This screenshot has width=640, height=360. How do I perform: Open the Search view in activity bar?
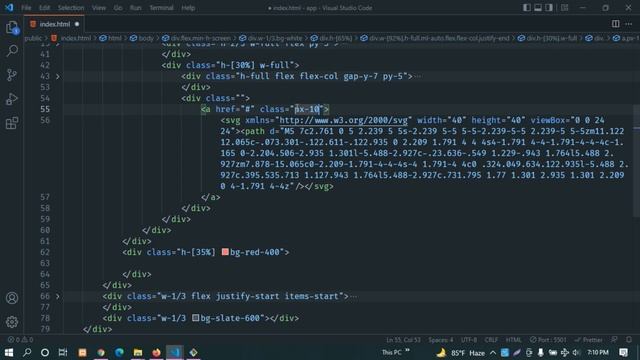pyautogui.click(x=12, y=51)
